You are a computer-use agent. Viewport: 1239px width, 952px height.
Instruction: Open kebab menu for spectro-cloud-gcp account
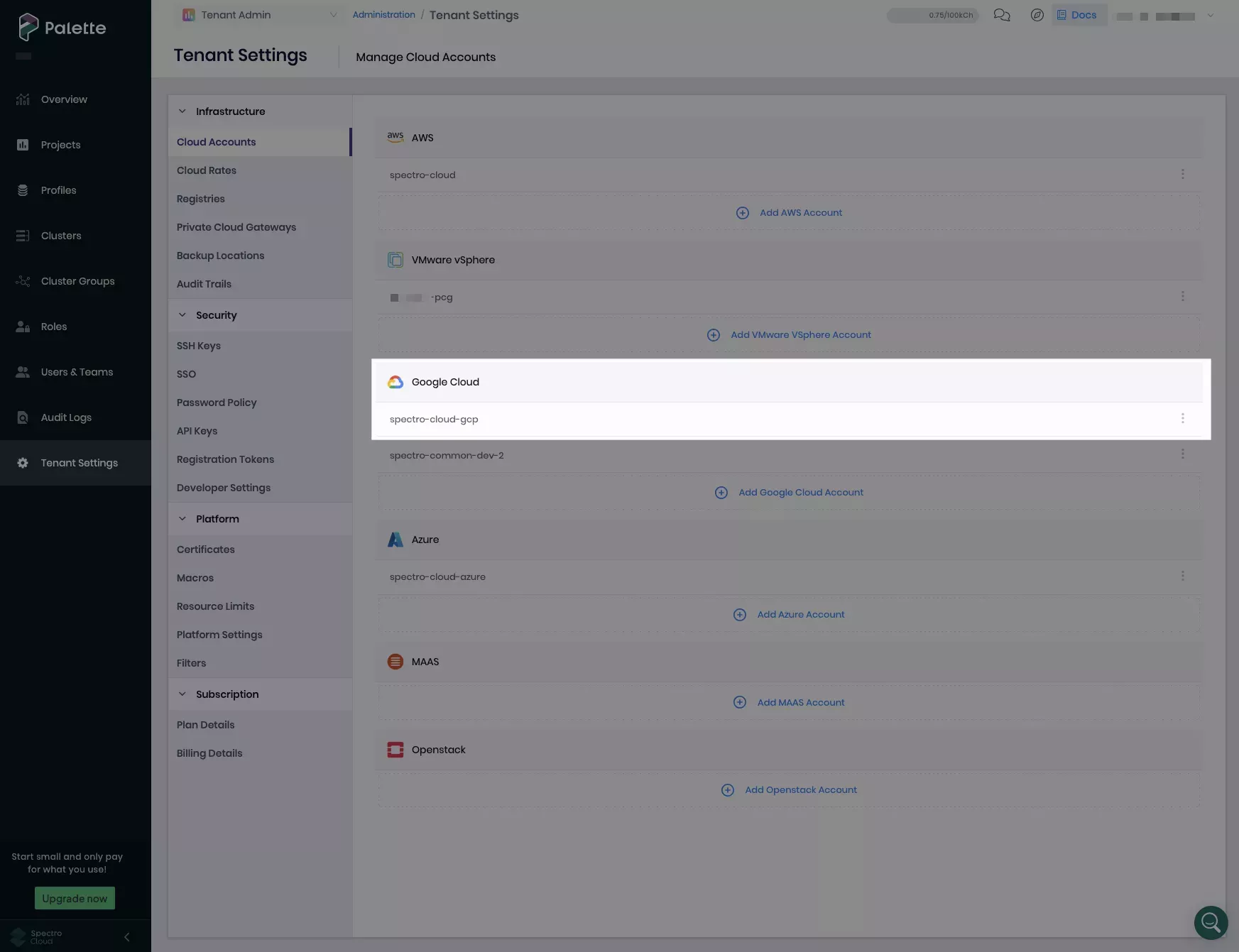1183,419
